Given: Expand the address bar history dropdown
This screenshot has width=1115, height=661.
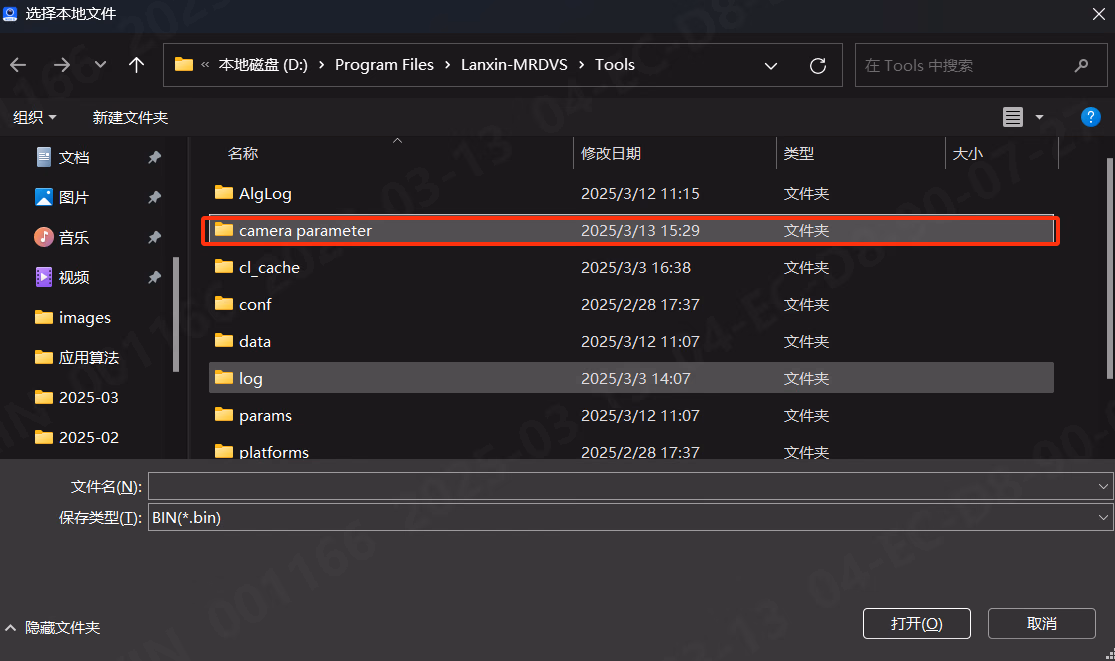Looking at the screenshot, I should pyautogui.click(x=771, y=66).
